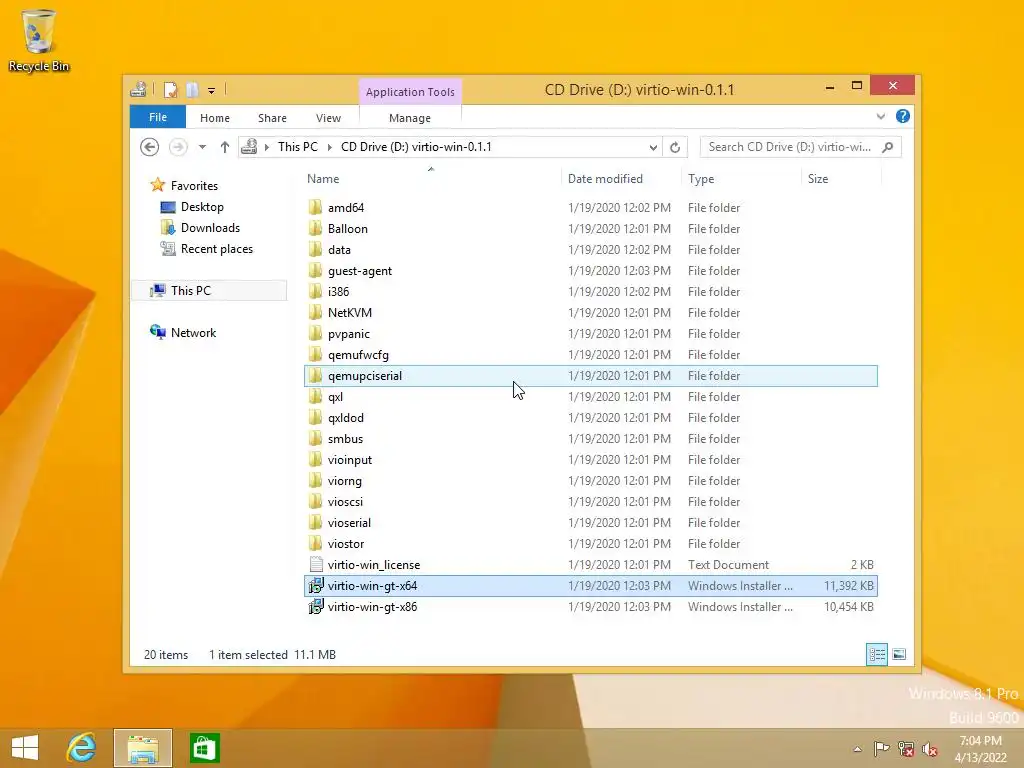
Task: Expand the address bar history dropdown
Action: pos(653,148)
